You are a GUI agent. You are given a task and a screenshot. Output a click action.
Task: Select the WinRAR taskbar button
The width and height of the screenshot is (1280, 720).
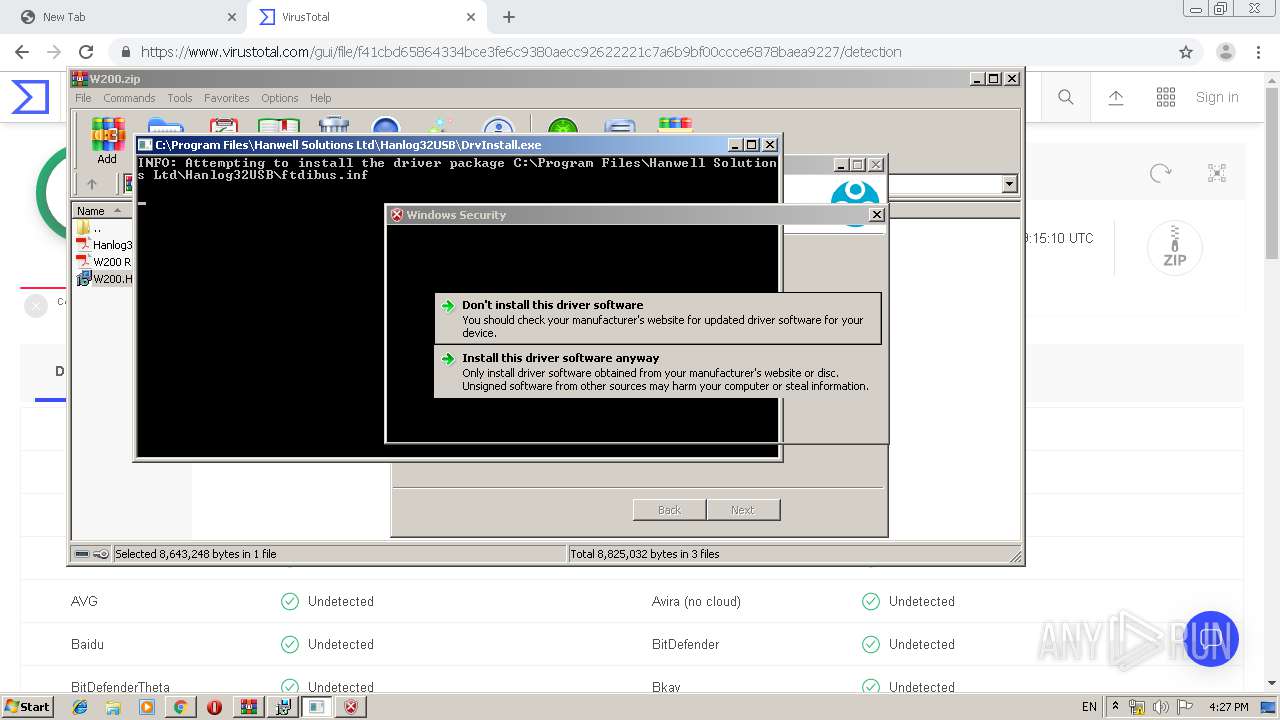[x=249, y=707]
